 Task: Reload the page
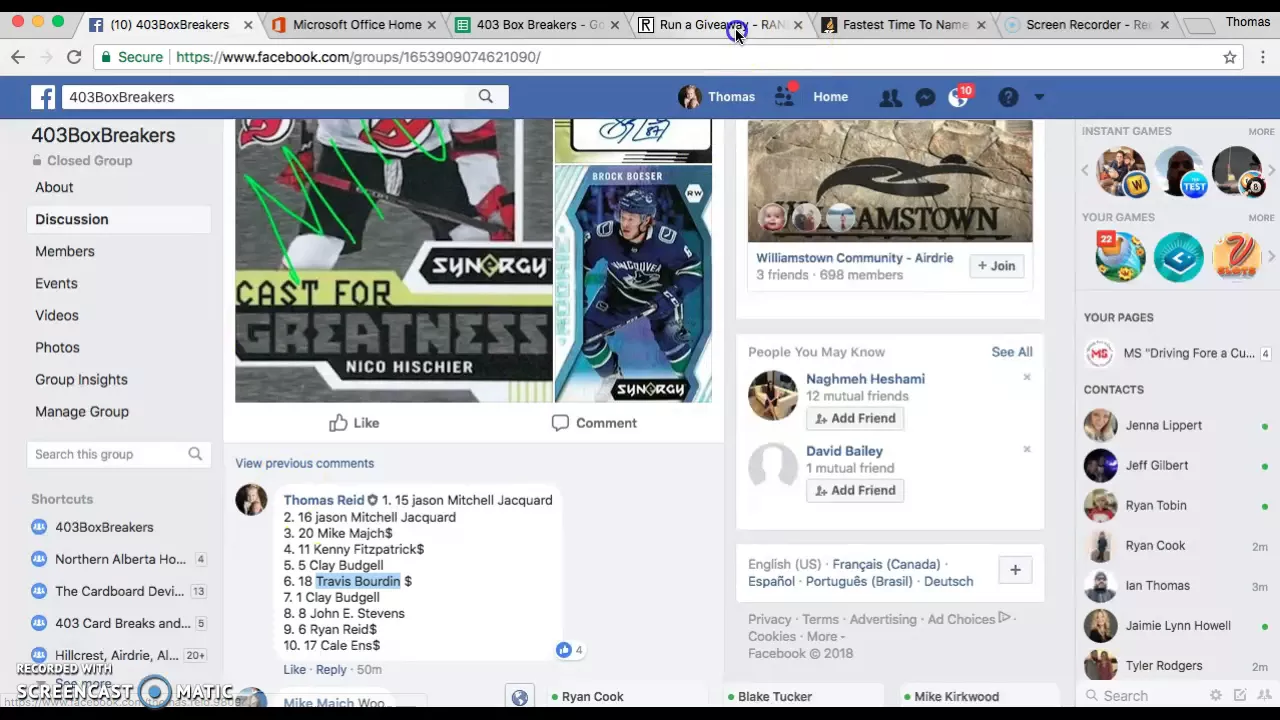pos(74,57)
